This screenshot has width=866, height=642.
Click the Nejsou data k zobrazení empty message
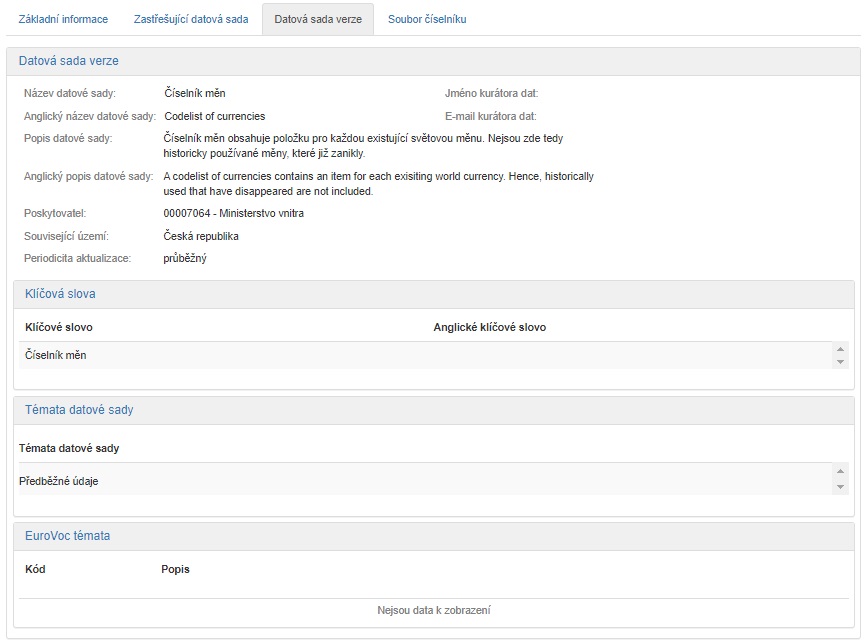click(433, 610)
